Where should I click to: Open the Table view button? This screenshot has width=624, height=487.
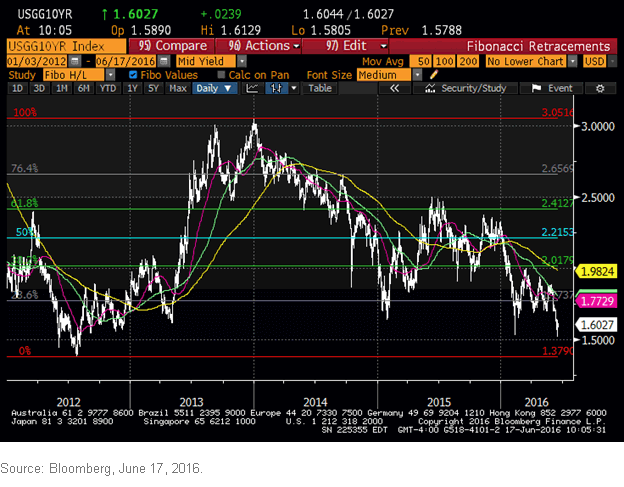click(320, 88)
